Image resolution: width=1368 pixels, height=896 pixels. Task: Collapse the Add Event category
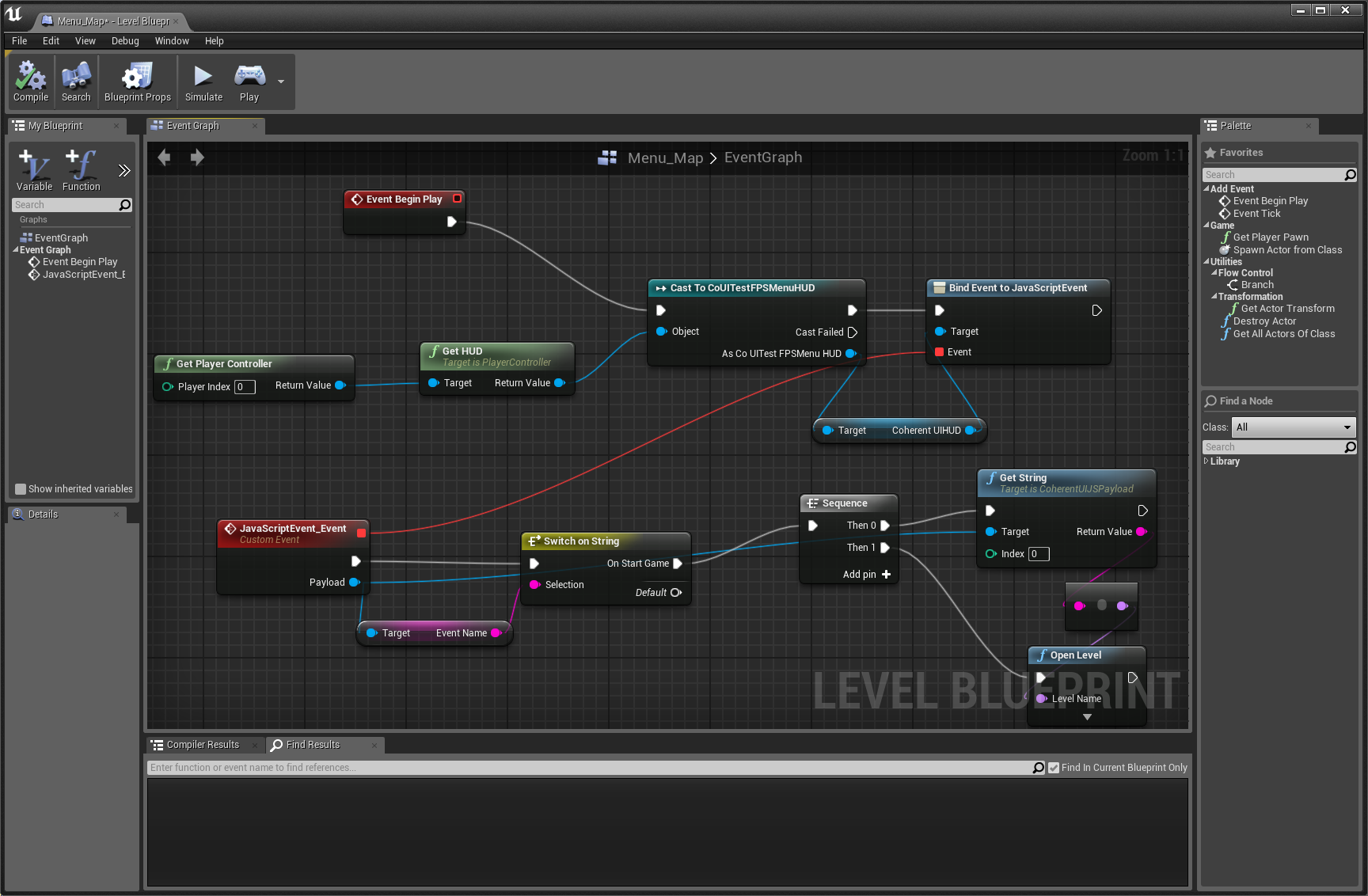tap(1206, 189)
